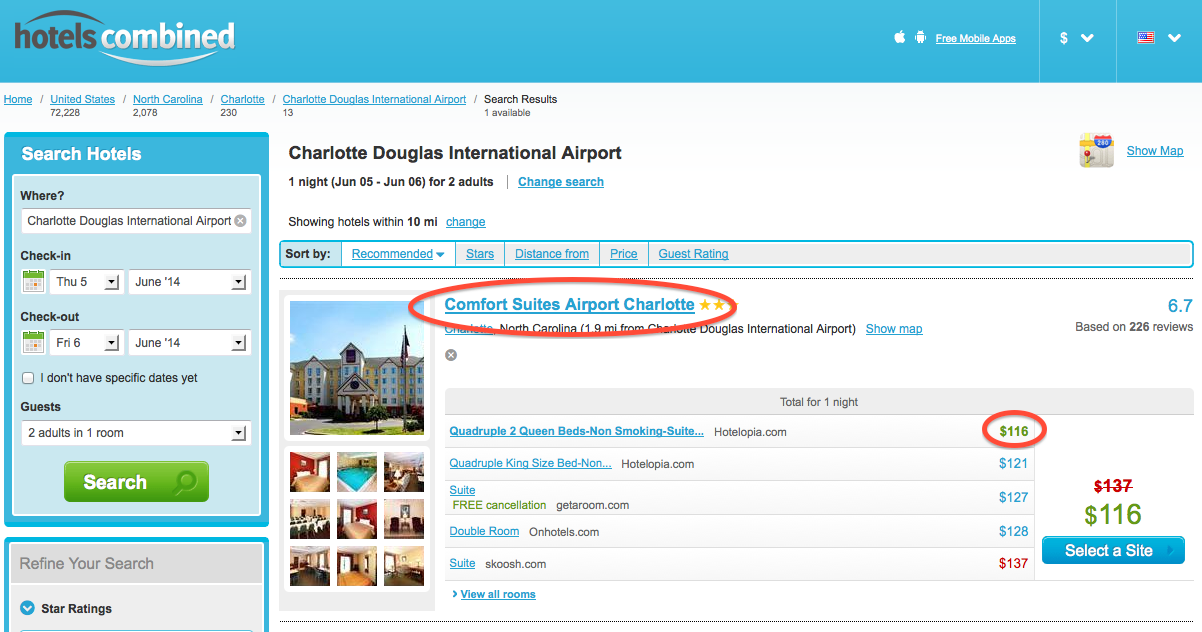Screen dimensions: 1202x632
Task: Open Quadruple King Size Bed room offer
Action: point(530,464)
